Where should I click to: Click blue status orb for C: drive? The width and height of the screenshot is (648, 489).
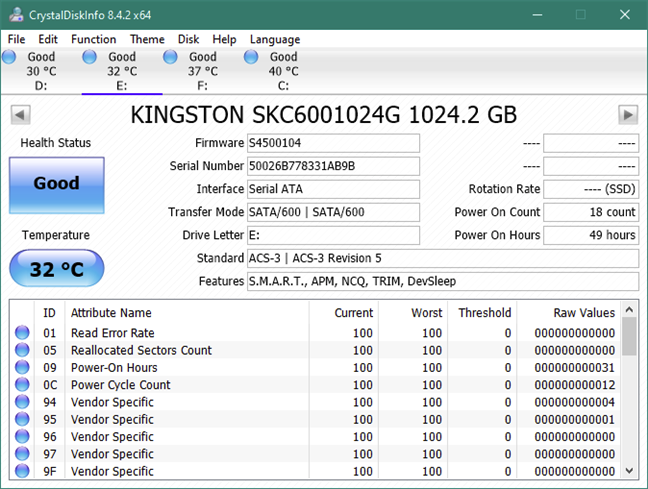tap(251, 57)
